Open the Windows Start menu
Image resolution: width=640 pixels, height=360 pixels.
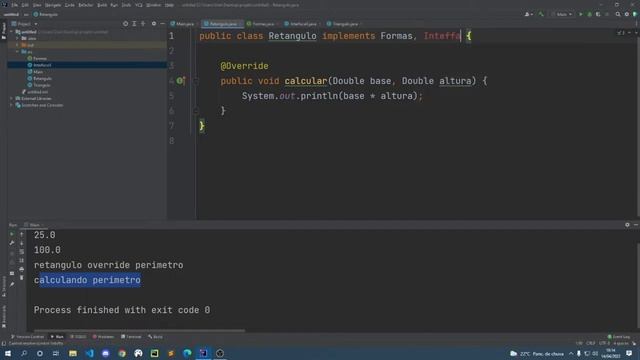[8, 353]
